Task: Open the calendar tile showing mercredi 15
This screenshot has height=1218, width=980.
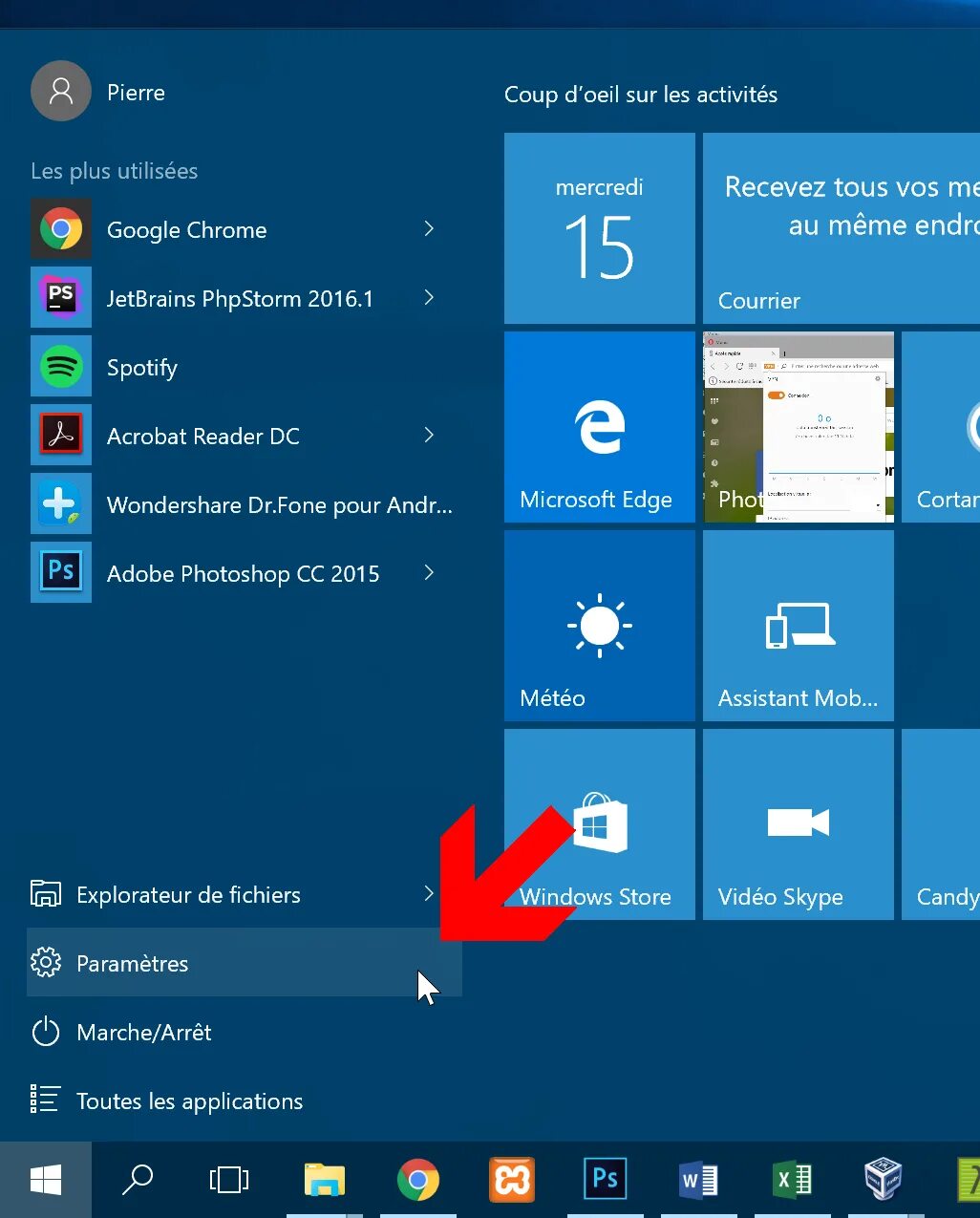Action: [600, 228]
